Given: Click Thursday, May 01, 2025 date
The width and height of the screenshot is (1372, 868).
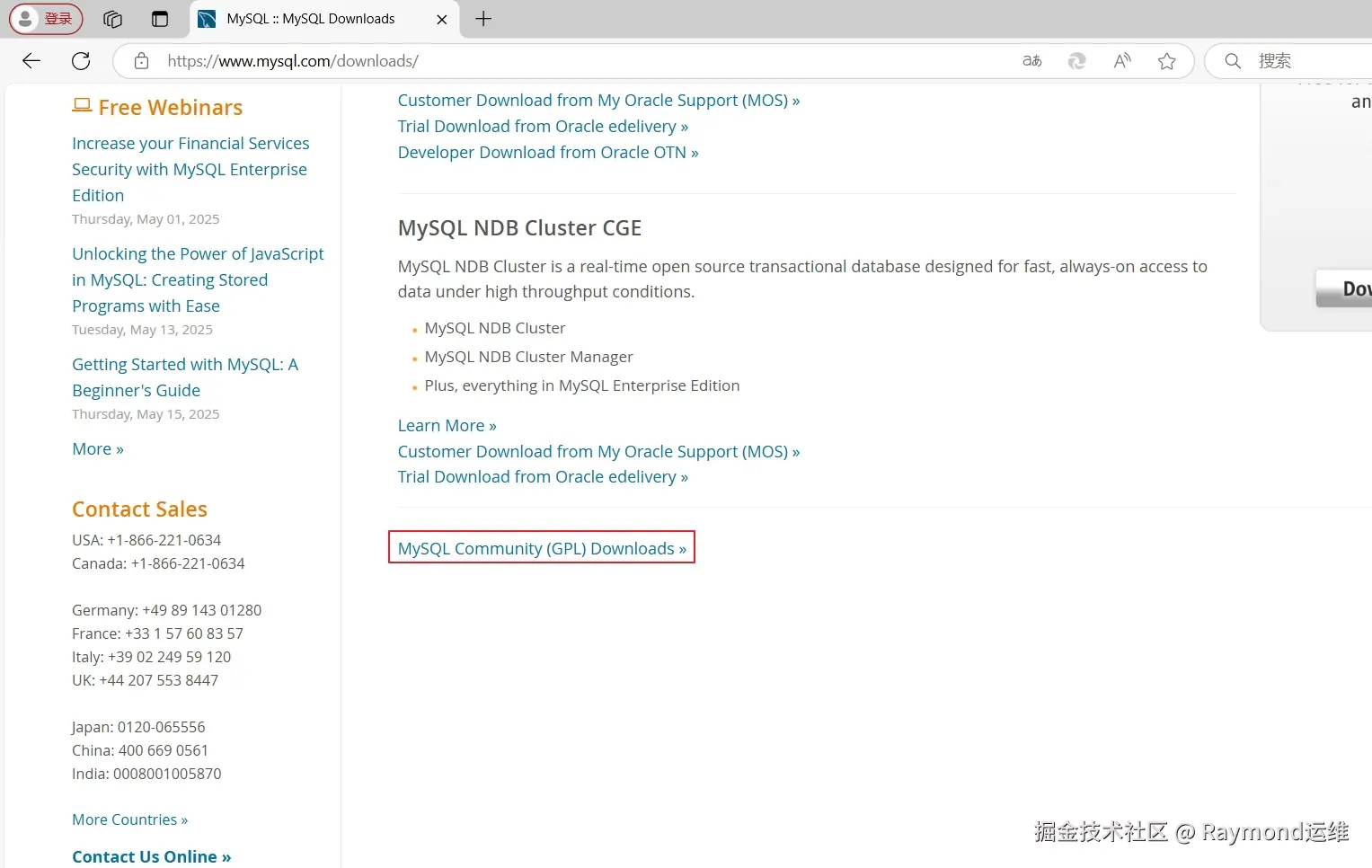Looking at the screenshot, I should click(x=146, y=219).
